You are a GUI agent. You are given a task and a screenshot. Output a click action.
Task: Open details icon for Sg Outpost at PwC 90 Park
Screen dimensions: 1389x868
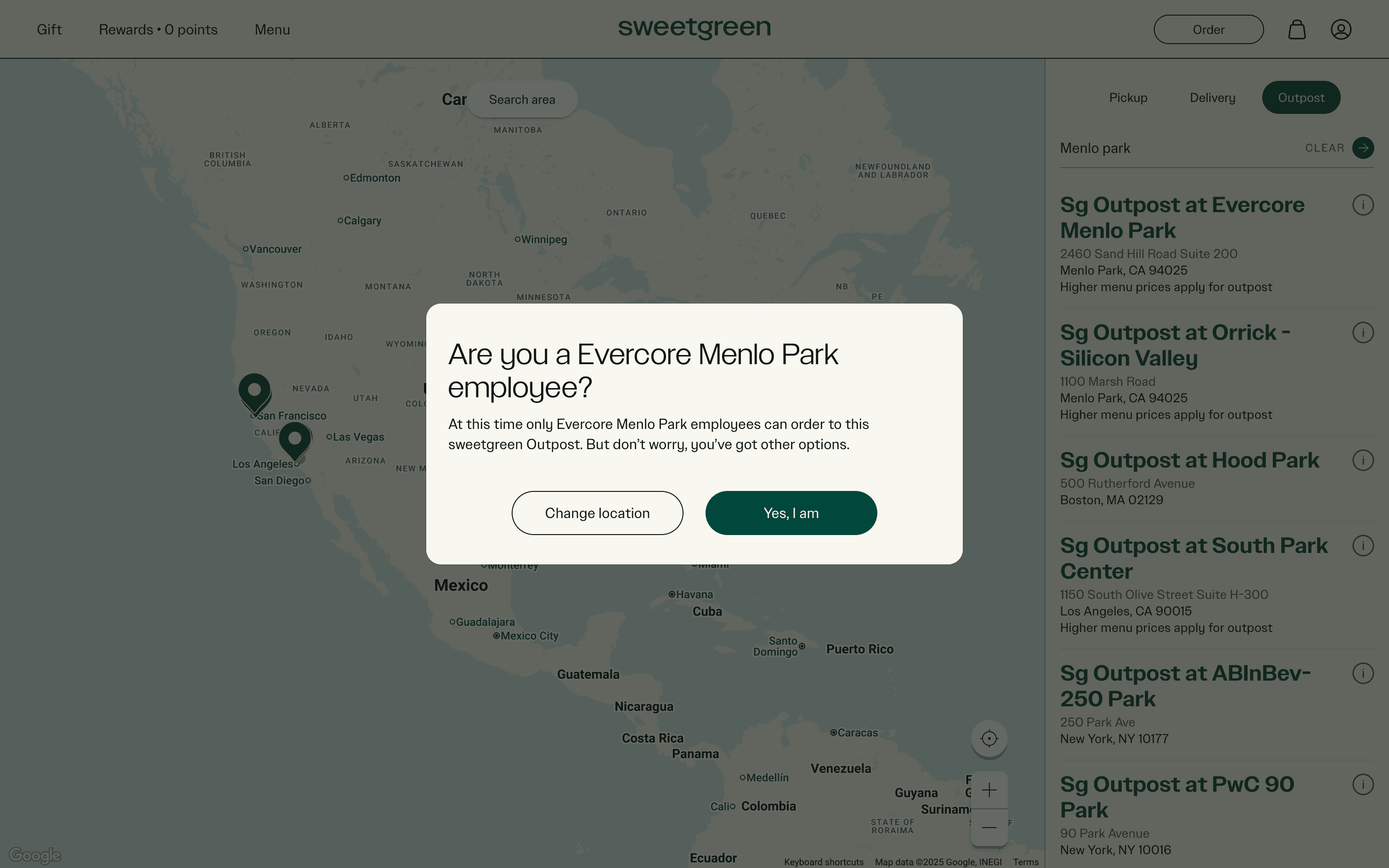pos(1363,783)
